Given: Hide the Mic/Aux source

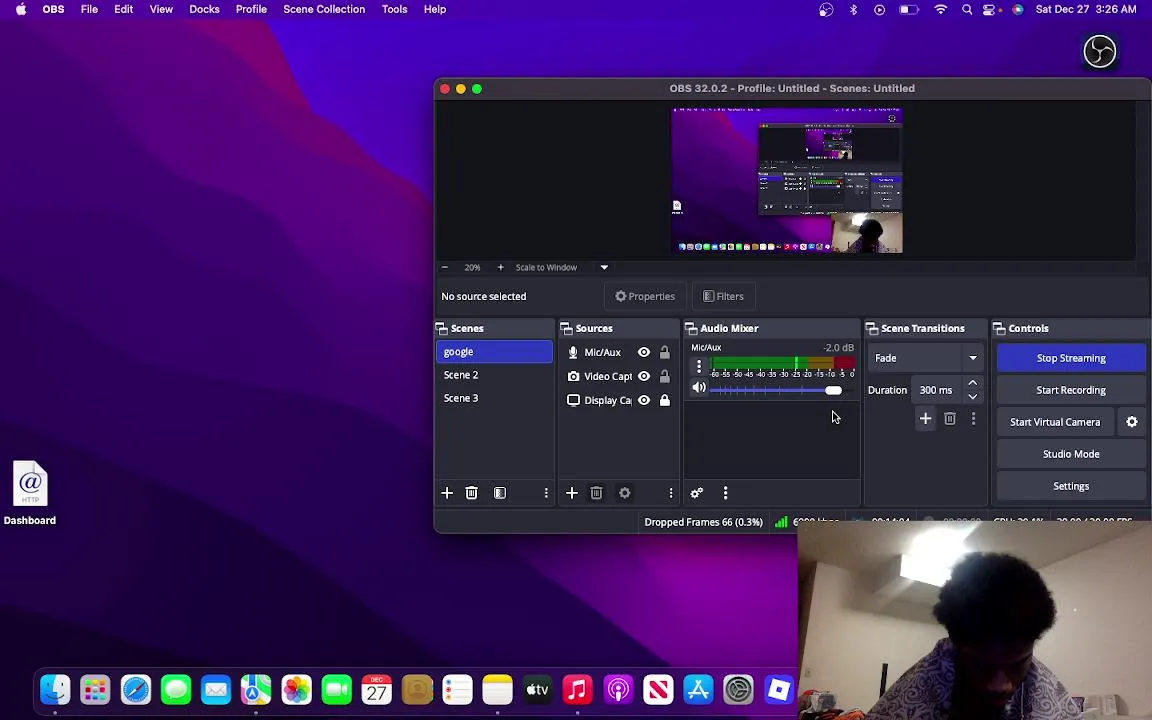Looking at the screenshot, I should point(644,353).
